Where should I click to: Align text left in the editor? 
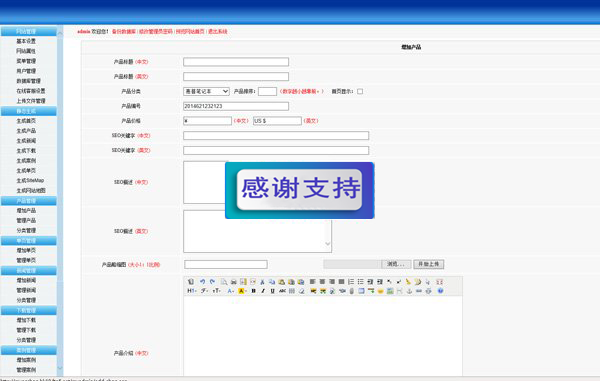point(313,282)
